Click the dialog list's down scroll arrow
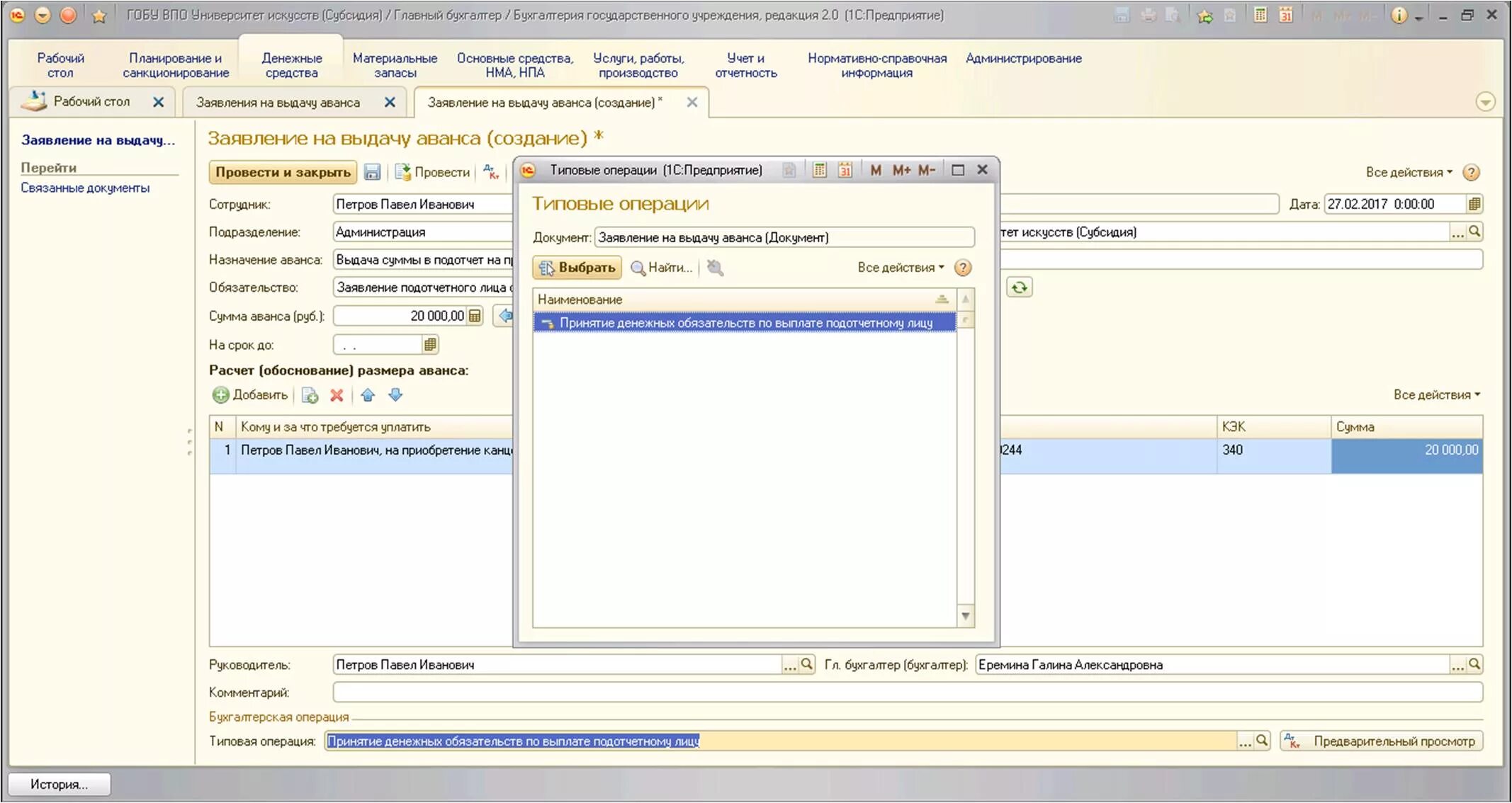 point(965,616)
